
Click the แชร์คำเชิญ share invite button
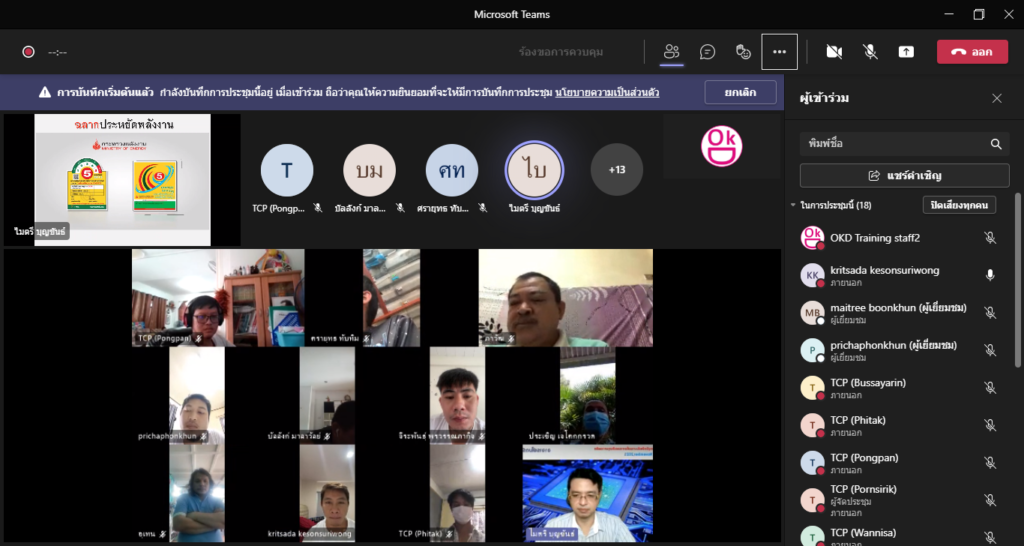pyautogui.click(x=904, y=175)
